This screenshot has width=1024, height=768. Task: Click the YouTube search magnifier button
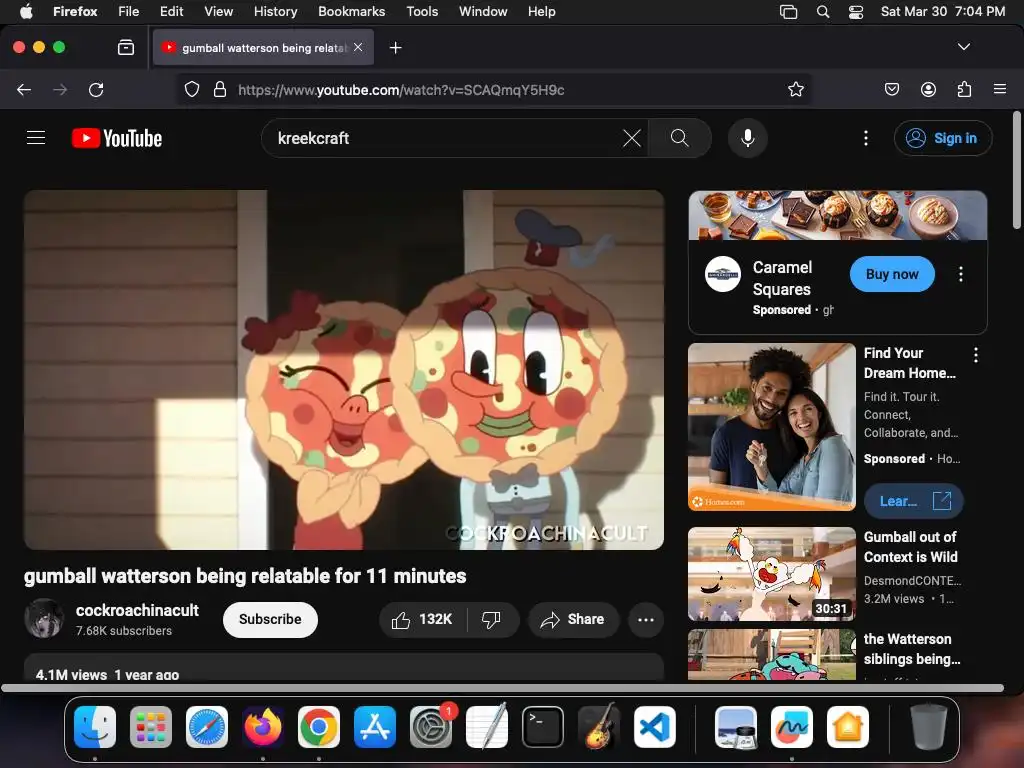click(680, 138)
